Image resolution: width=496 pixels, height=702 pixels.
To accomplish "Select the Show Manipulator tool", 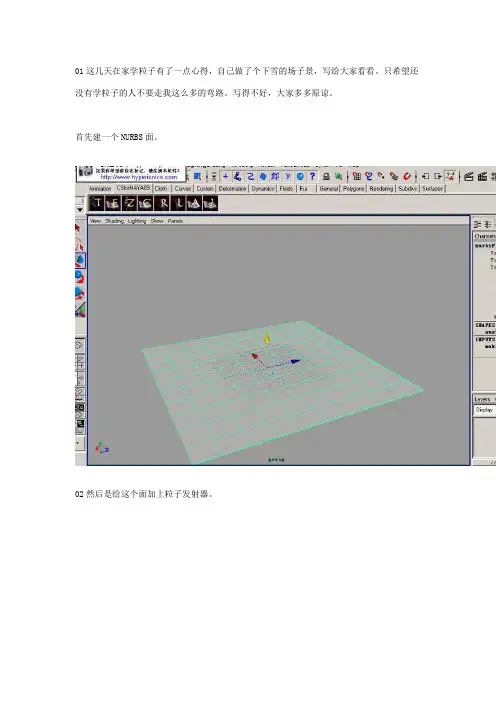I will click(x=80, y=309).
